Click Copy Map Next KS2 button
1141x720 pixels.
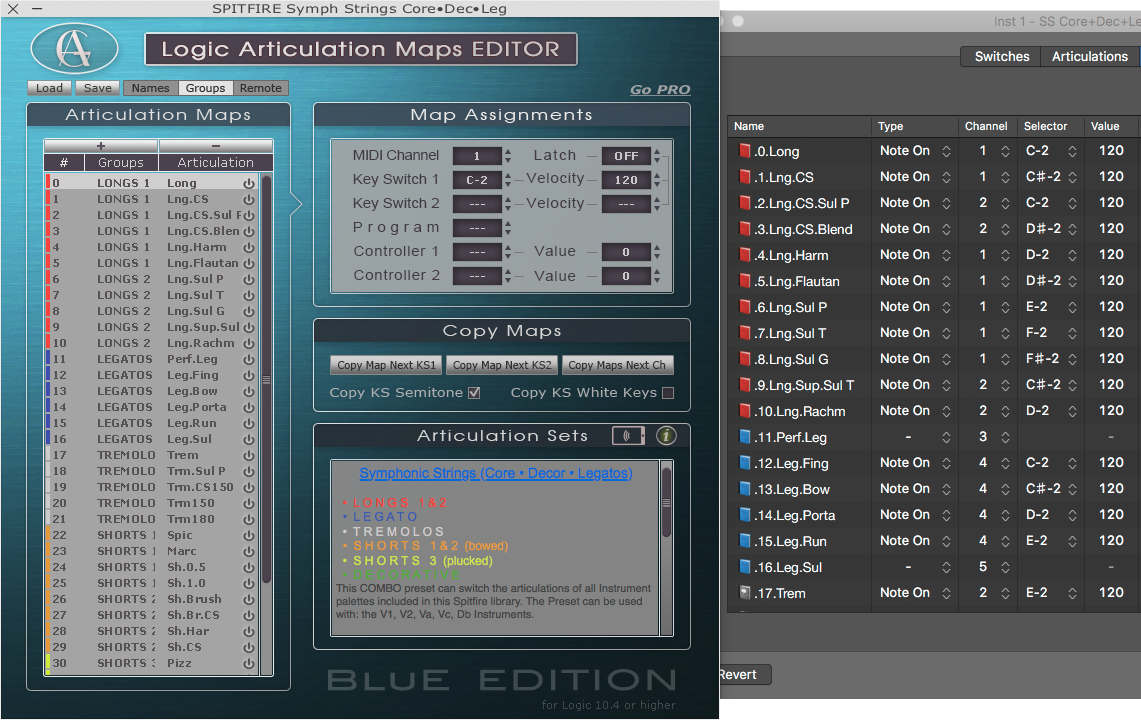(502, 365)
